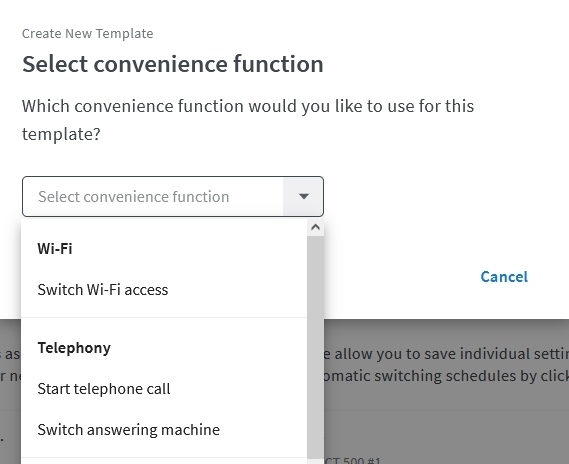Viewport: 569px width, 464px height.
Task: Click the partially visible 'CT 500 #1' entry
Action: (x=353, y=460)
